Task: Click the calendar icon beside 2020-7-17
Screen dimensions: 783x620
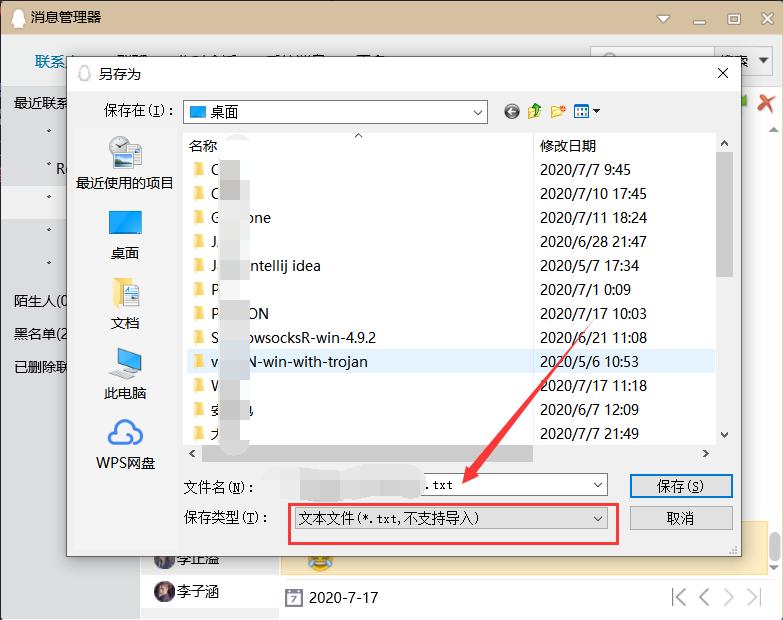Action: (x=293, y=598)
